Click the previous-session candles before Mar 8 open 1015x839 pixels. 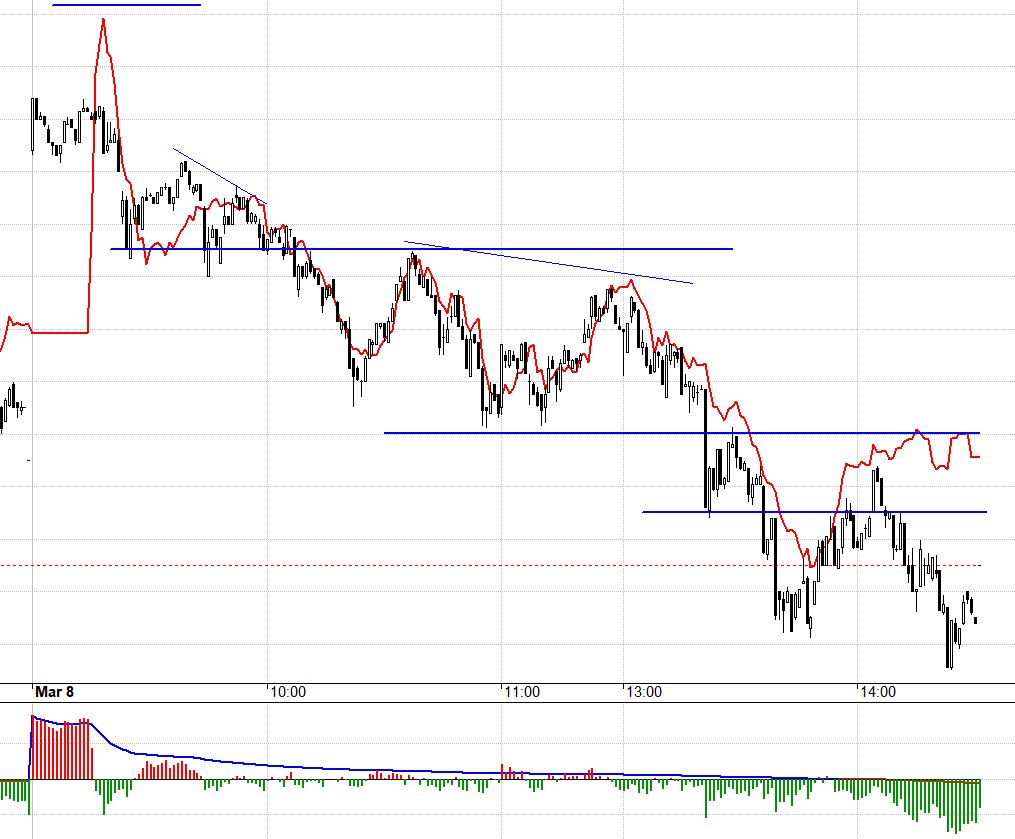11,405
